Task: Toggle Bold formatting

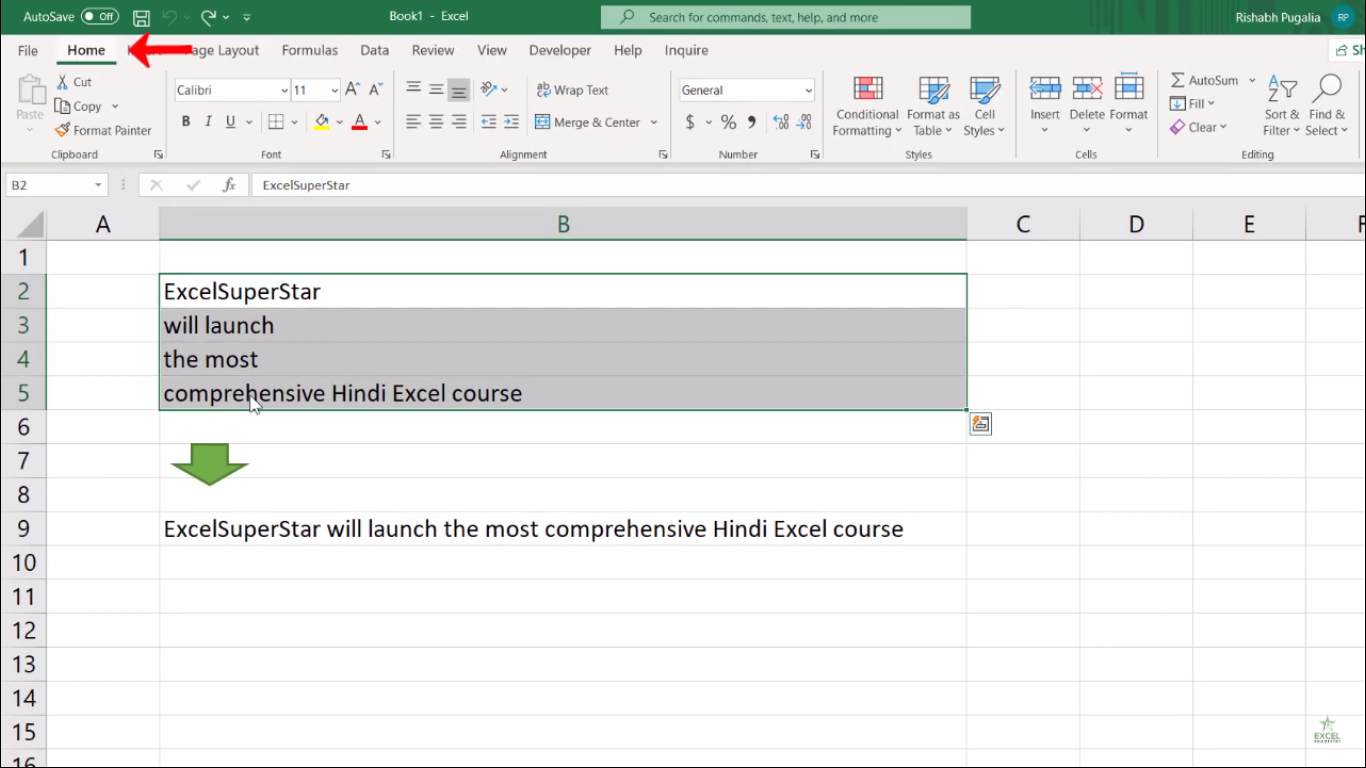Action: (186, 122)
